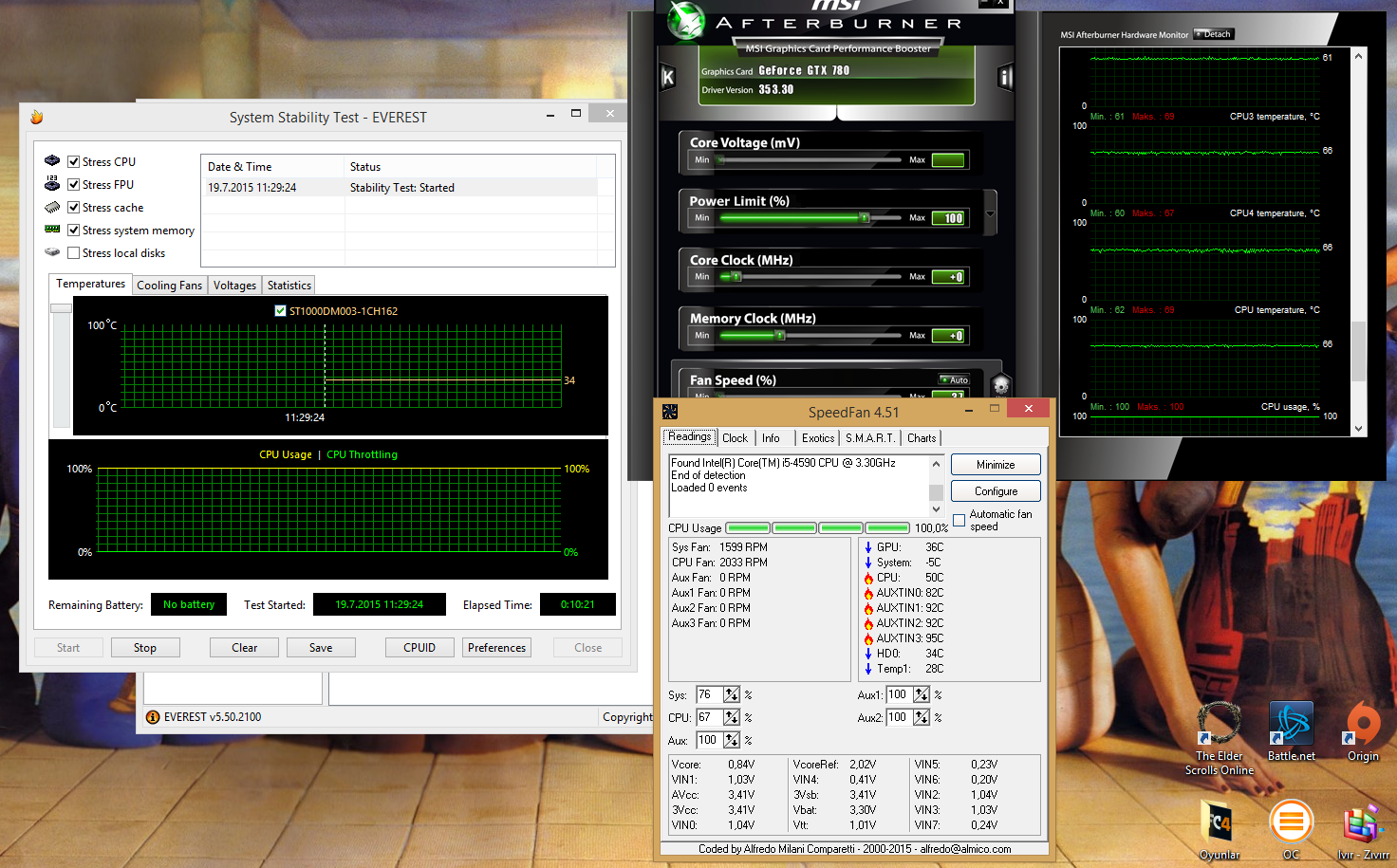The image size is (1397, 868).
Task: Open Afterburner information (i) side button
Action: [1006, 77]
